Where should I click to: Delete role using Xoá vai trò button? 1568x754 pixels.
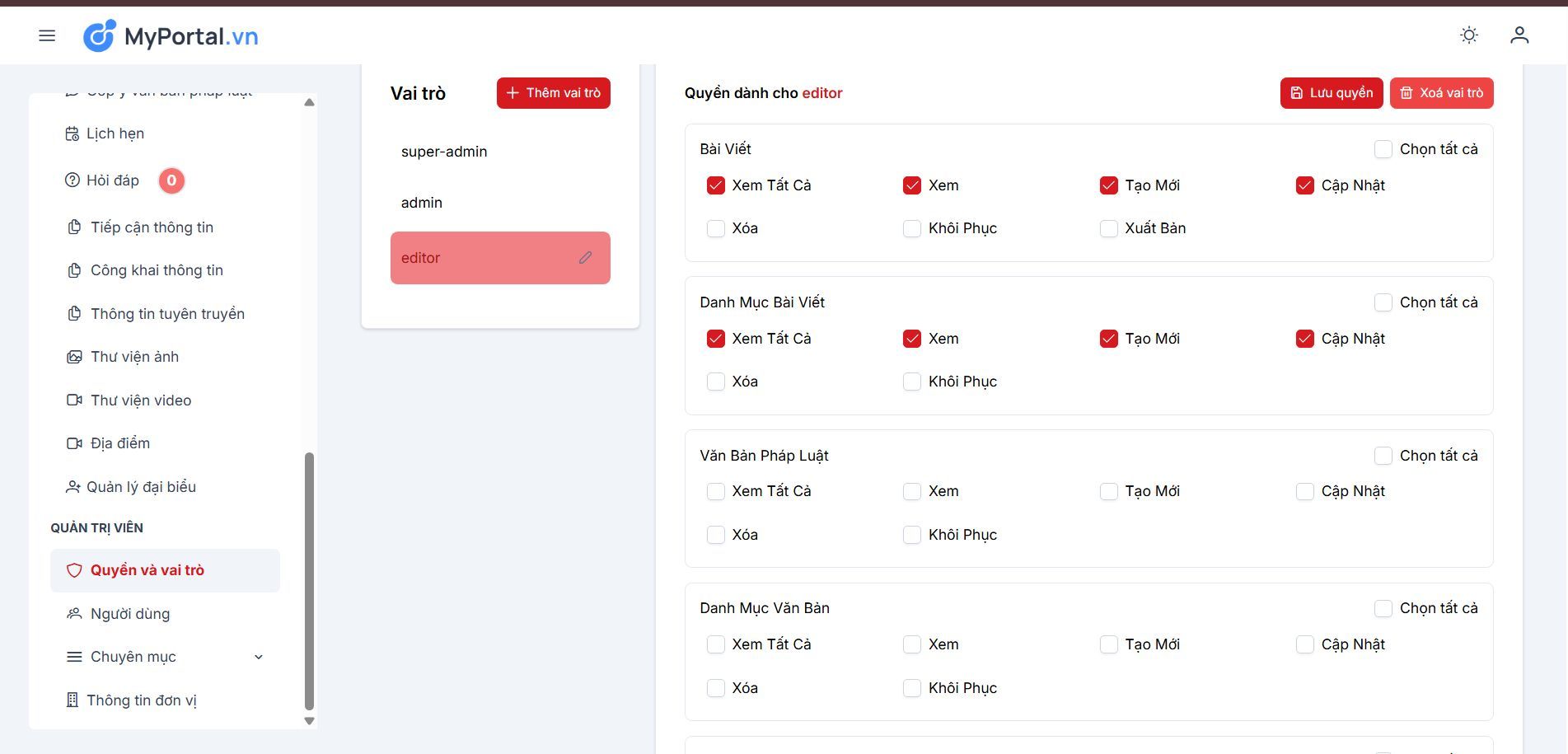click(1441, 93)
